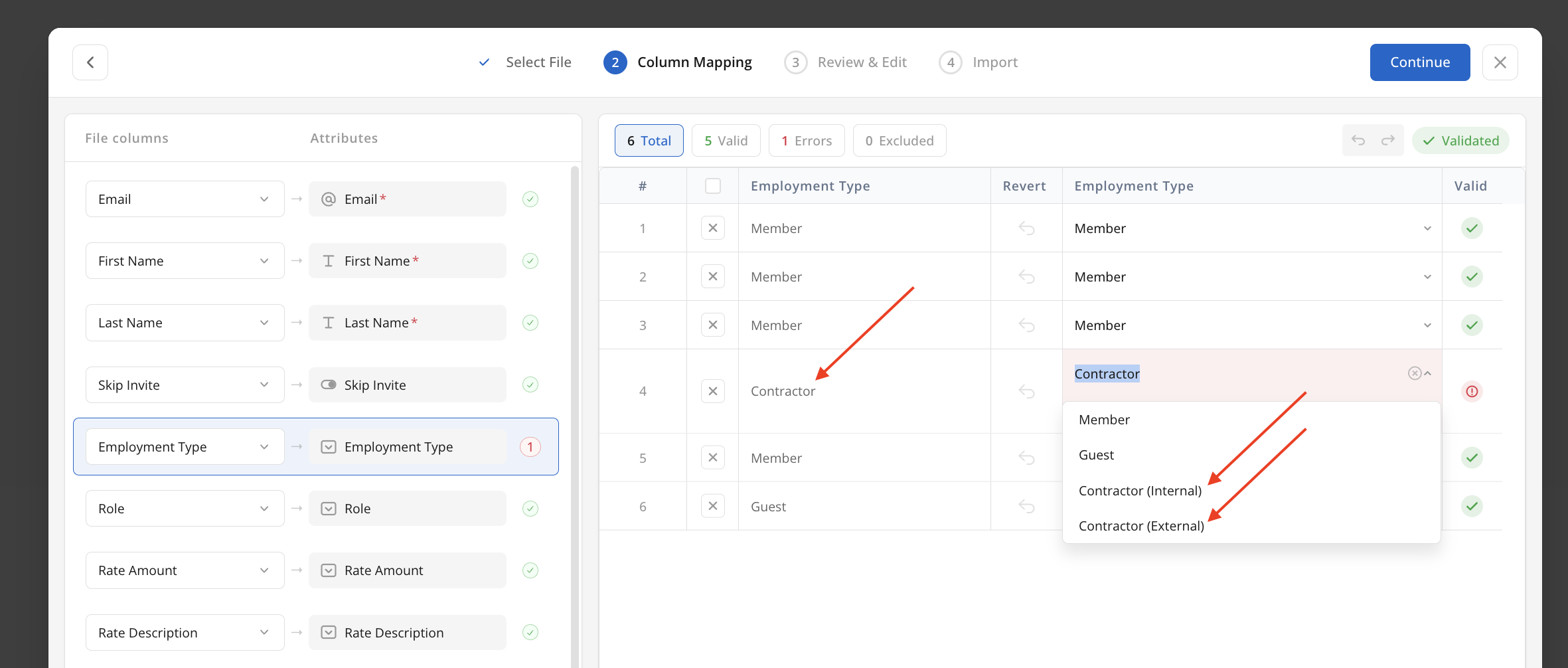Click the First Name attribute field

click(x=408, y=261)
